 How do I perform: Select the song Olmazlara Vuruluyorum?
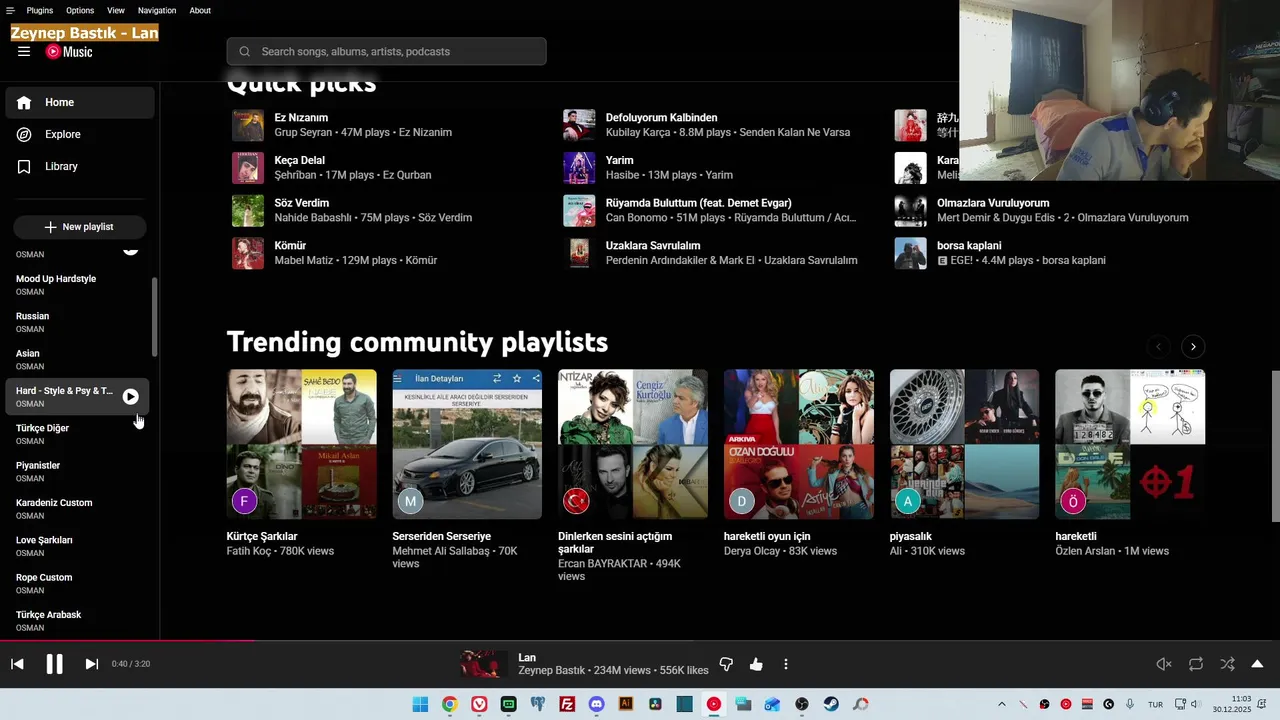tap(993, 203)
